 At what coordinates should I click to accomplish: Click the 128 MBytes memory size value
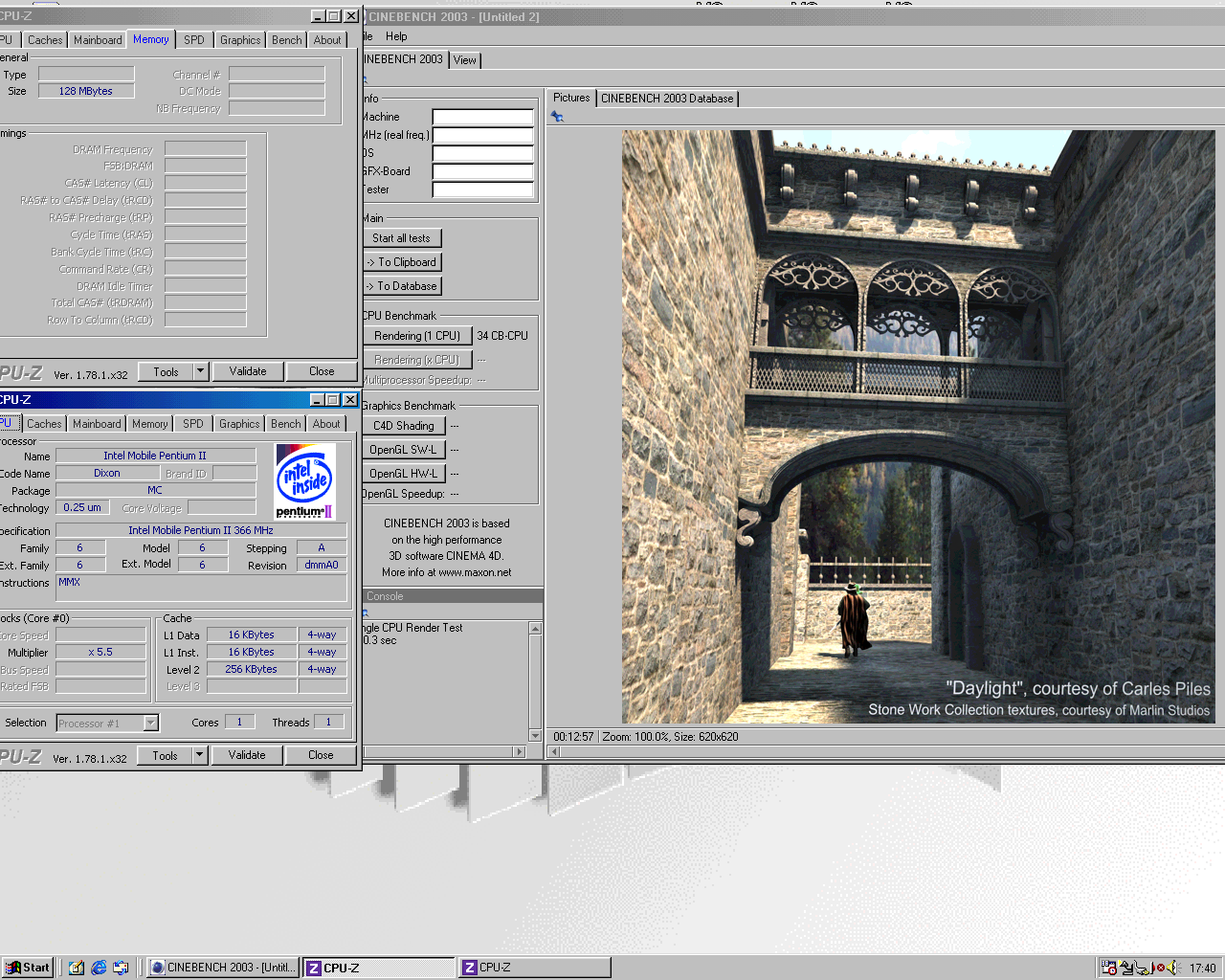pyautogui.click(x=86, y=91)
